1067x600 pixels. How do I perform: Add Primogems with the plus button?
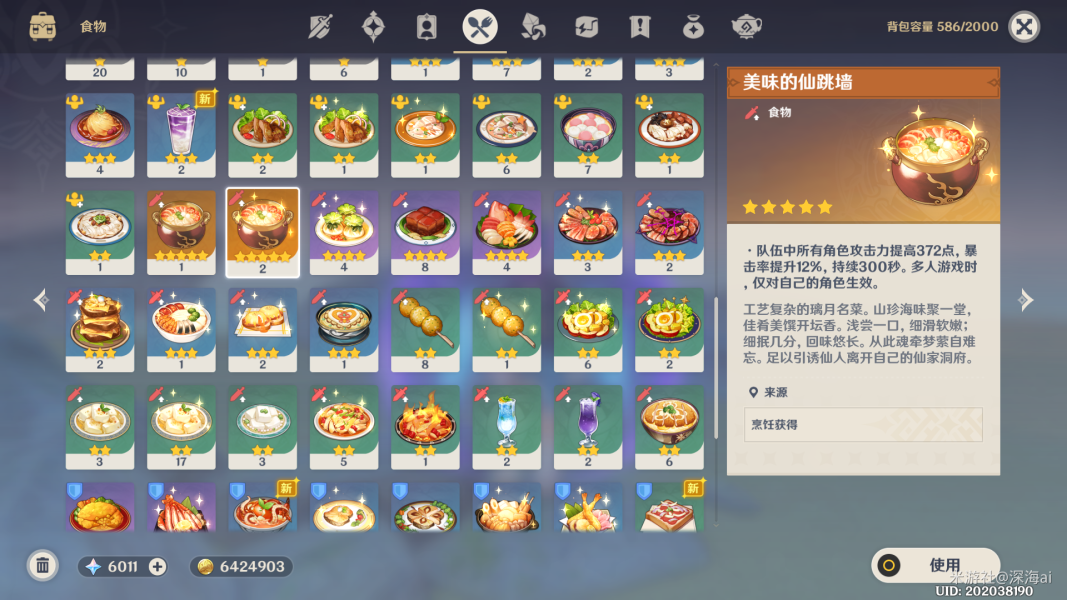pos(157,567)
